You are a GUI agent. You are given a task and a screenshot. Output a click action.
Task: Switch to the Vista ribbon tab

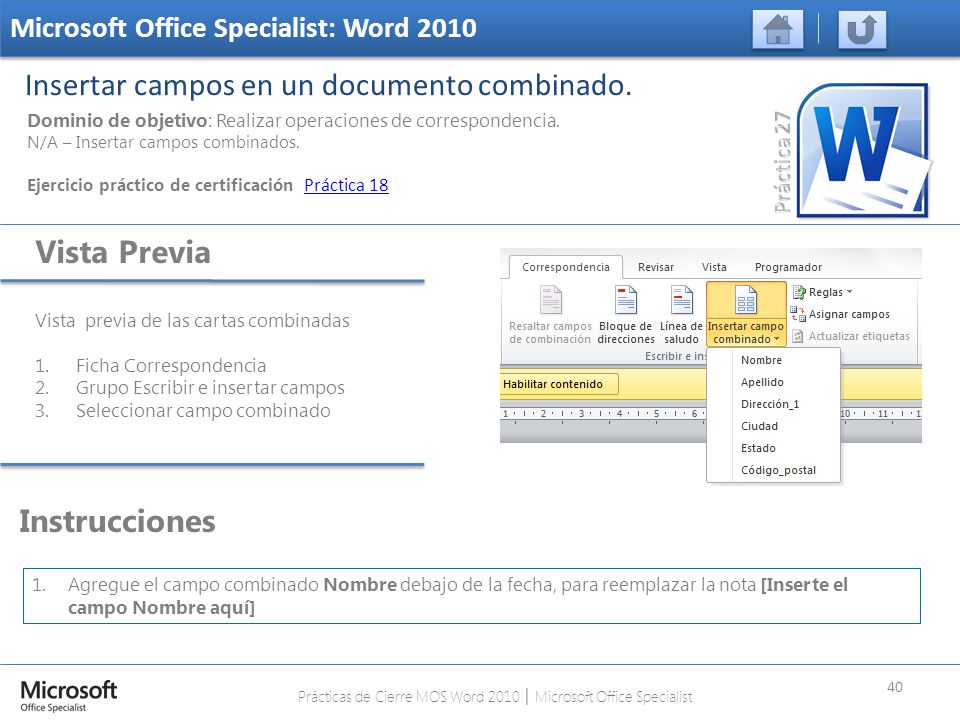714,267
